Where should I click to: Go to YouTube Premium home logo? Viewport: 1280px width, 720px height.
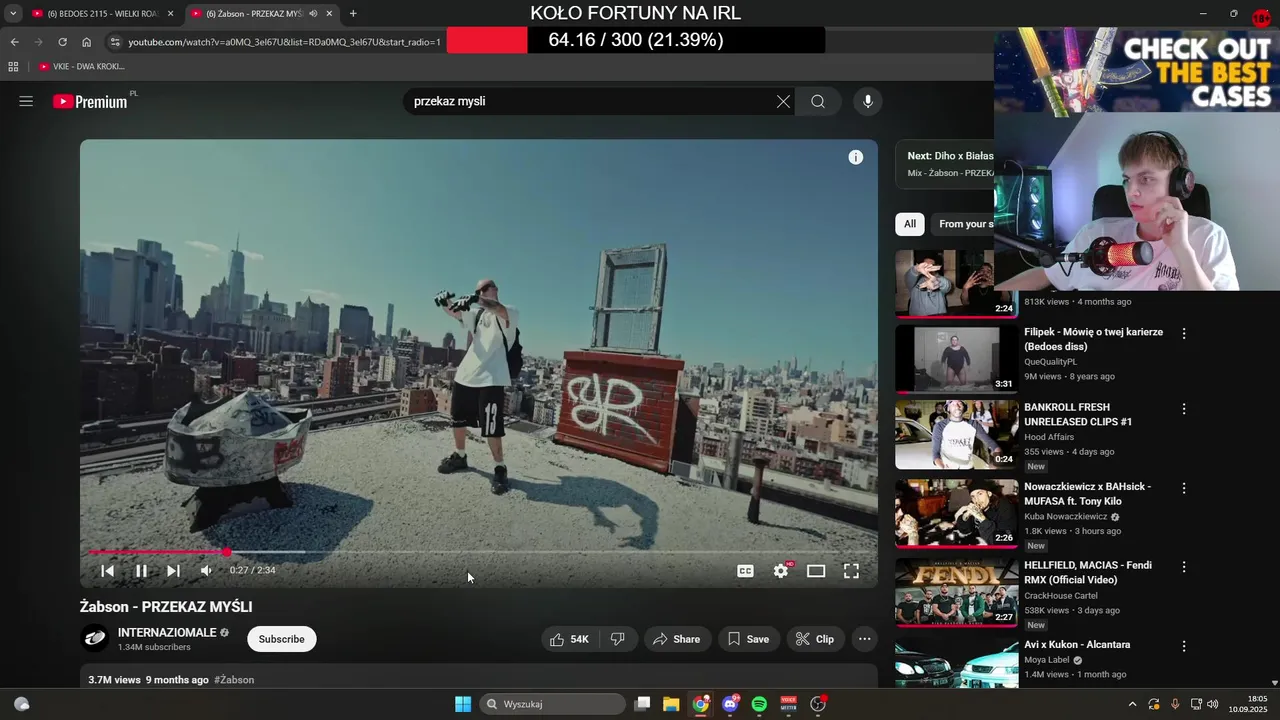(91, 101)
